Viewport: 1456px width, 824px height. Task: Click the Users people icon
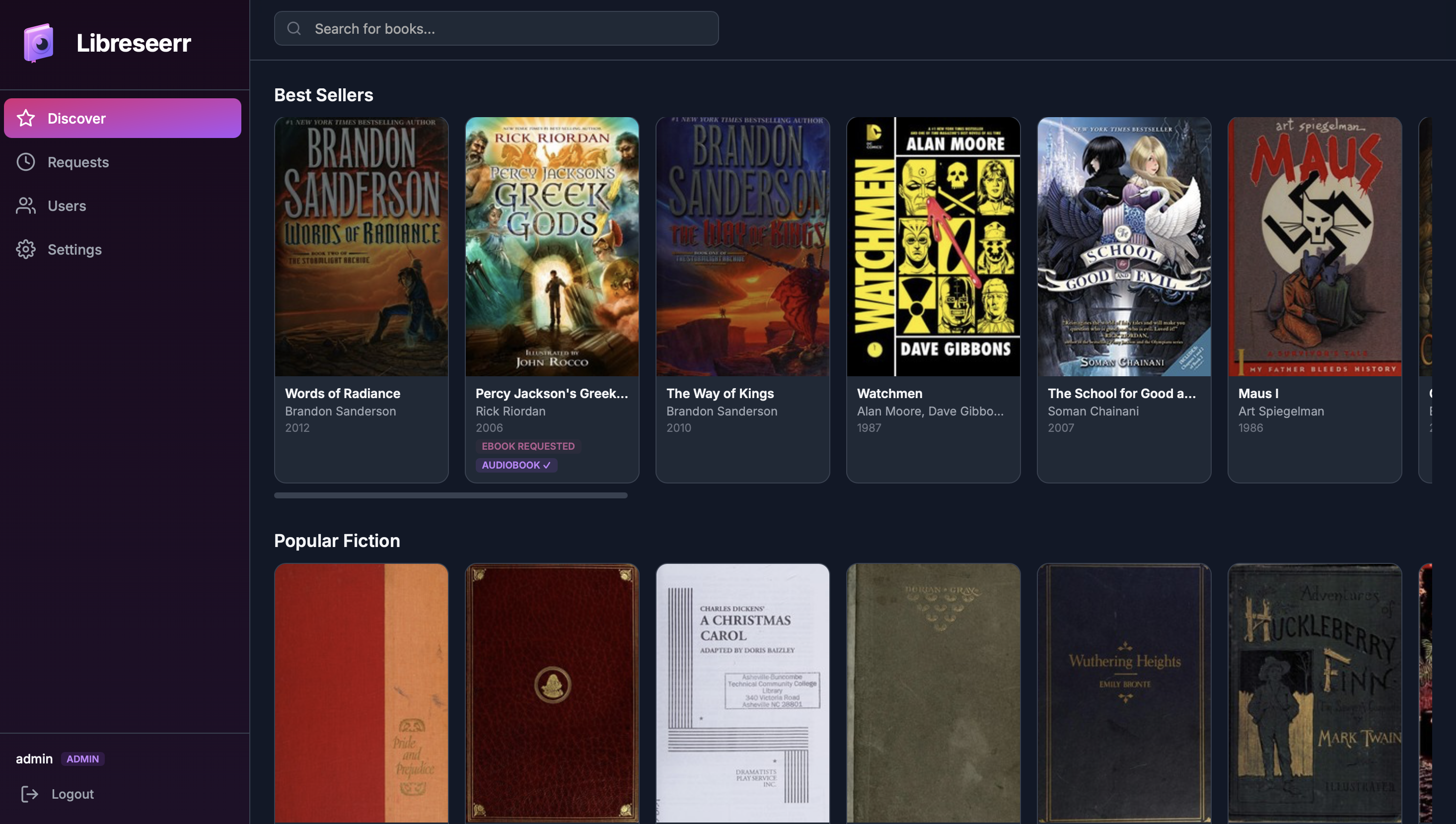[x=26, y=206]
